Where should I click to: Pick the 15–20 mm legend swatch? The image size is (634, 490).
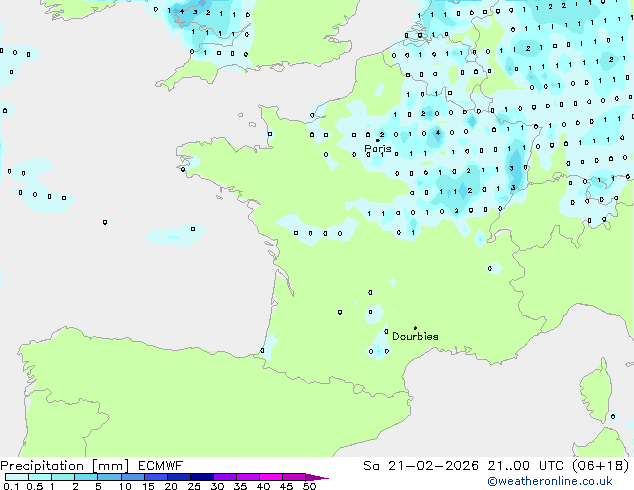(156, 477)
